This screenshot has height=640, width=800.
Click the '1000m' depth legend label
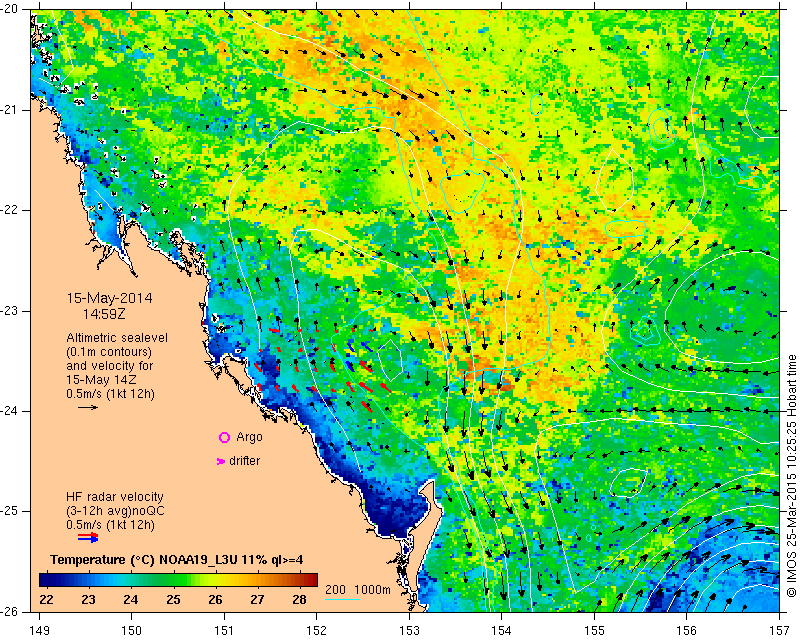tap(372, 589)
